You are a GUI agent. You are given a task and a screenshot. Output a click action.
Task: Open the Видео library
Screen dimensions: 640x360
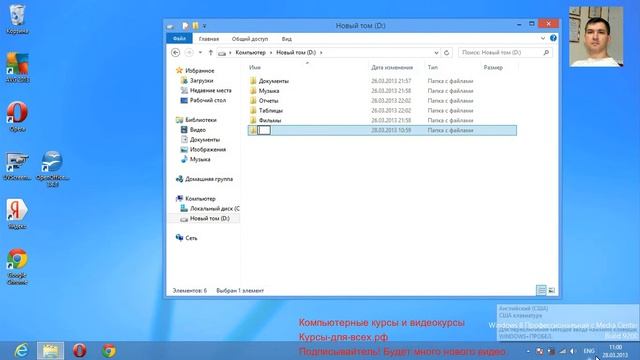198,129
